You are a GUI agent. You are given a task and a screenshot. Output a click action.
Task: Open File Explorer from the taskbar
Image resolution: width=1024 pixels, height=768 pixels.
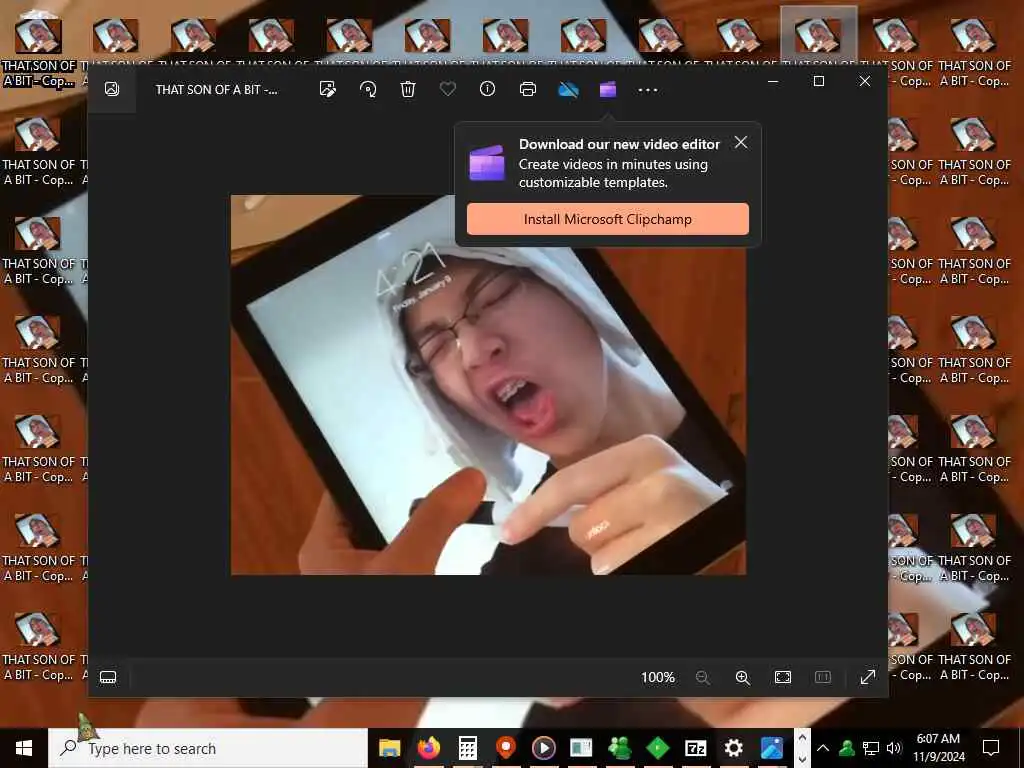pyautogui.click(x=390, y=748)
